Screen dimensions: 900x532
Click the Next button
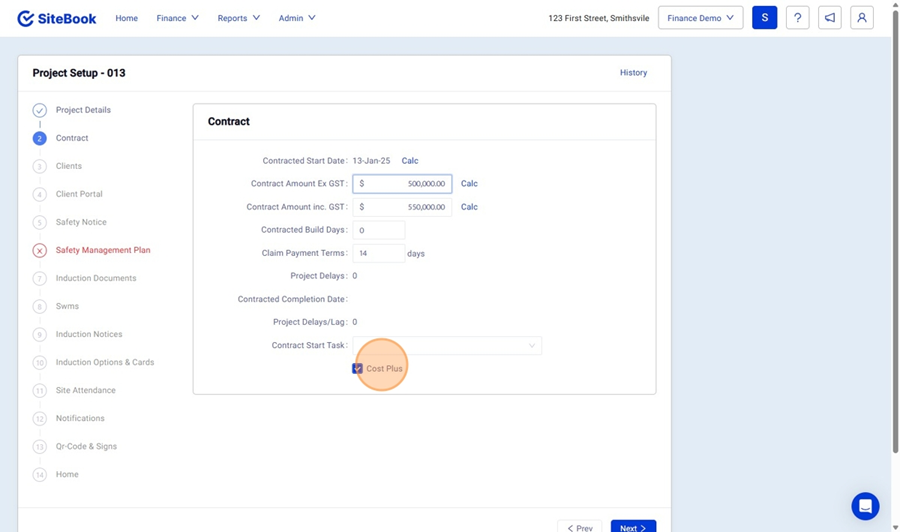pyautogui.click(x=633, y=527)
